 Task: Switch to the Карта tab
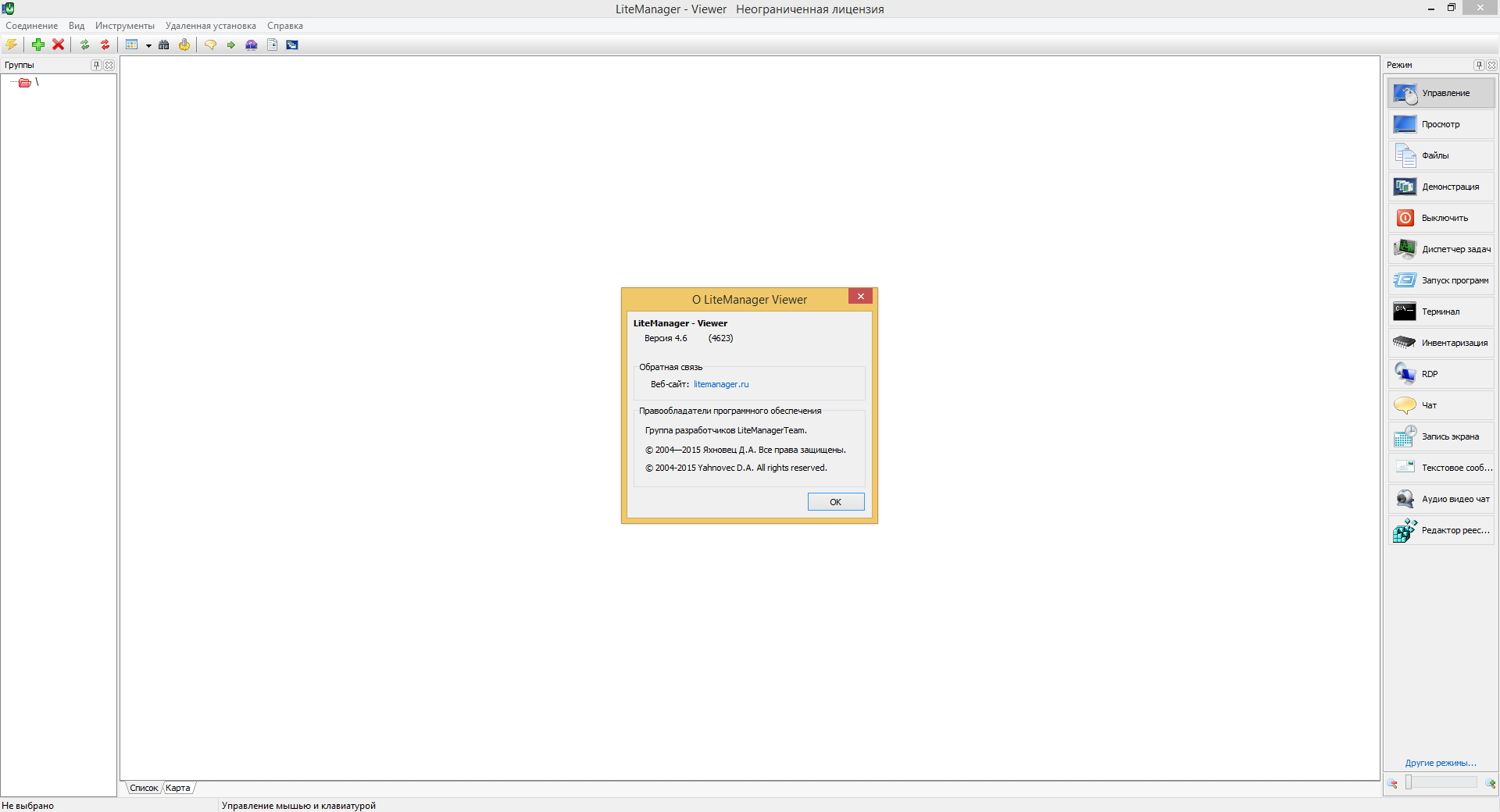click(178, 788)
